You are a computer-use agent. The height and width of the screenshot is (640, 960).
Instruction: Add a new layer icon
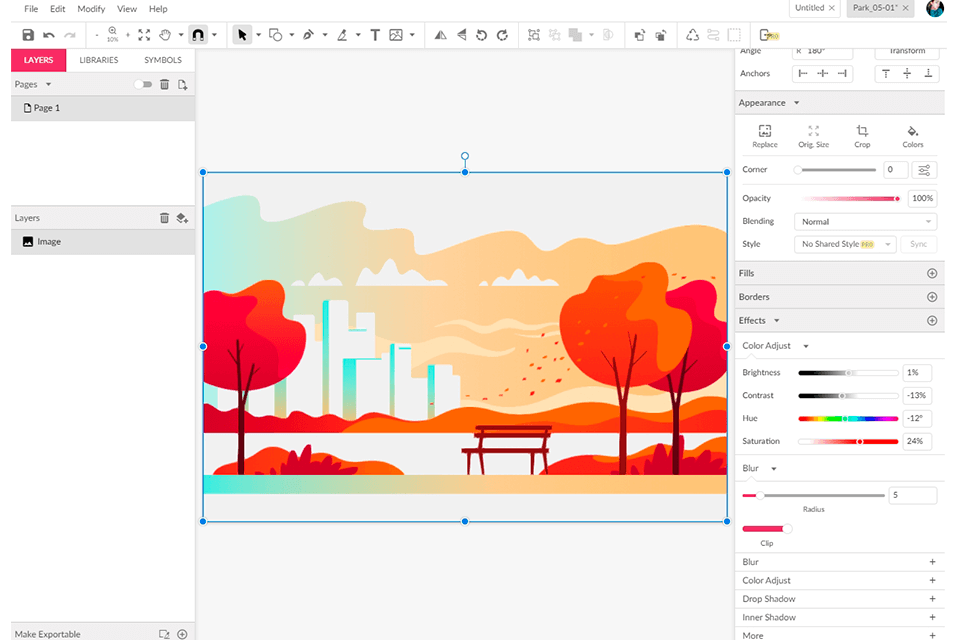click(x=182, y=218)
